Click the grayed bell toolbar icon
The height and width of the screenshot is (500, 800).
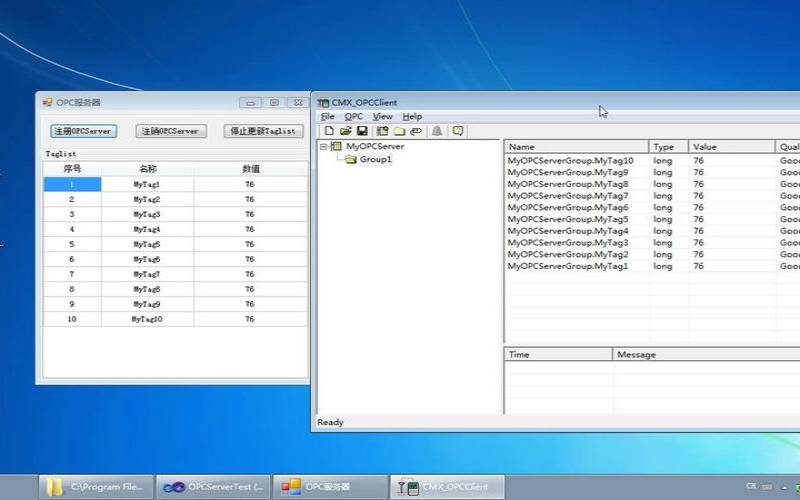coord(437,131)
